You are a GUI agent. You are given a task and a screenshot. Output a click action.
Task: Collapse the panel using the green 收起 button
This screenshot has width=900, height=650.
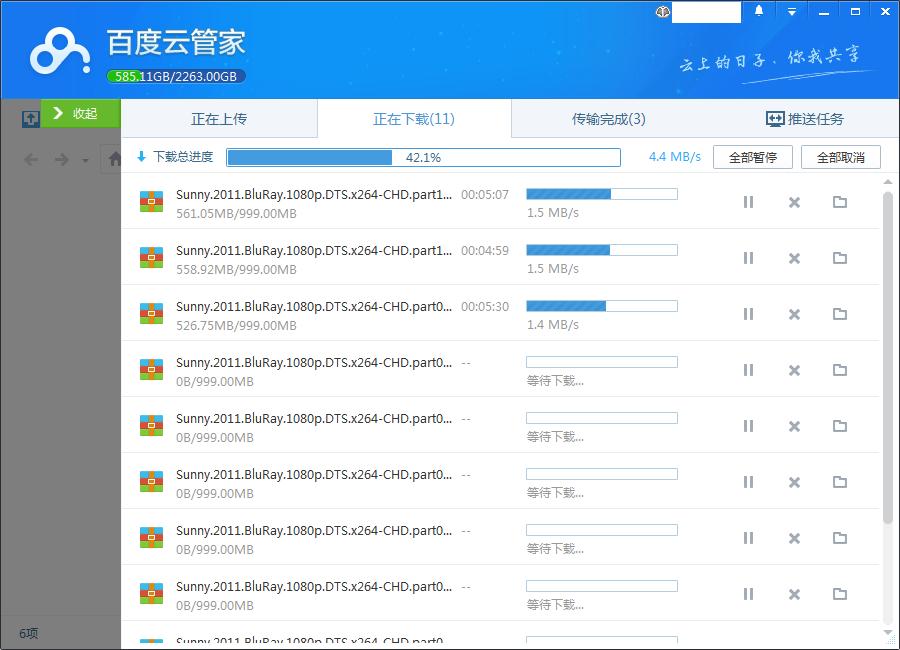[x=80, y=113]
